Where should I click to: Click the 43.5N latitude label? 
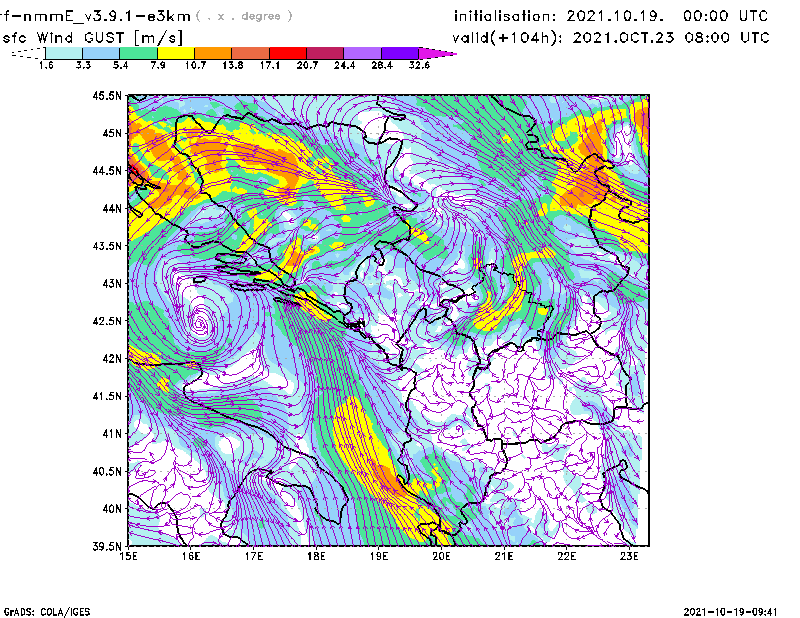click(107, 246)
